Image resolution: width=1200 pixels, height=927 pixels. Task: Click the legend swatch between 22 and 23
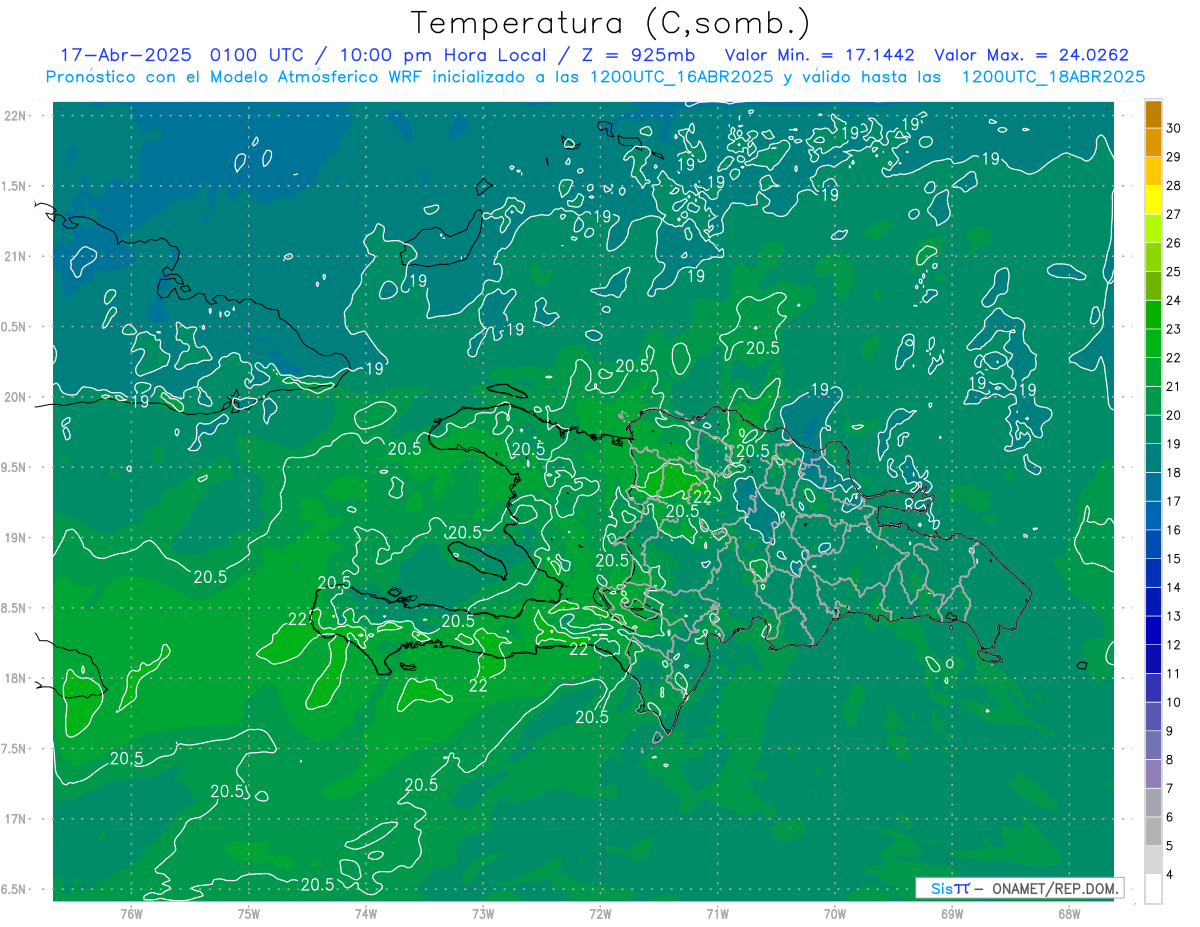point(1153,344)
